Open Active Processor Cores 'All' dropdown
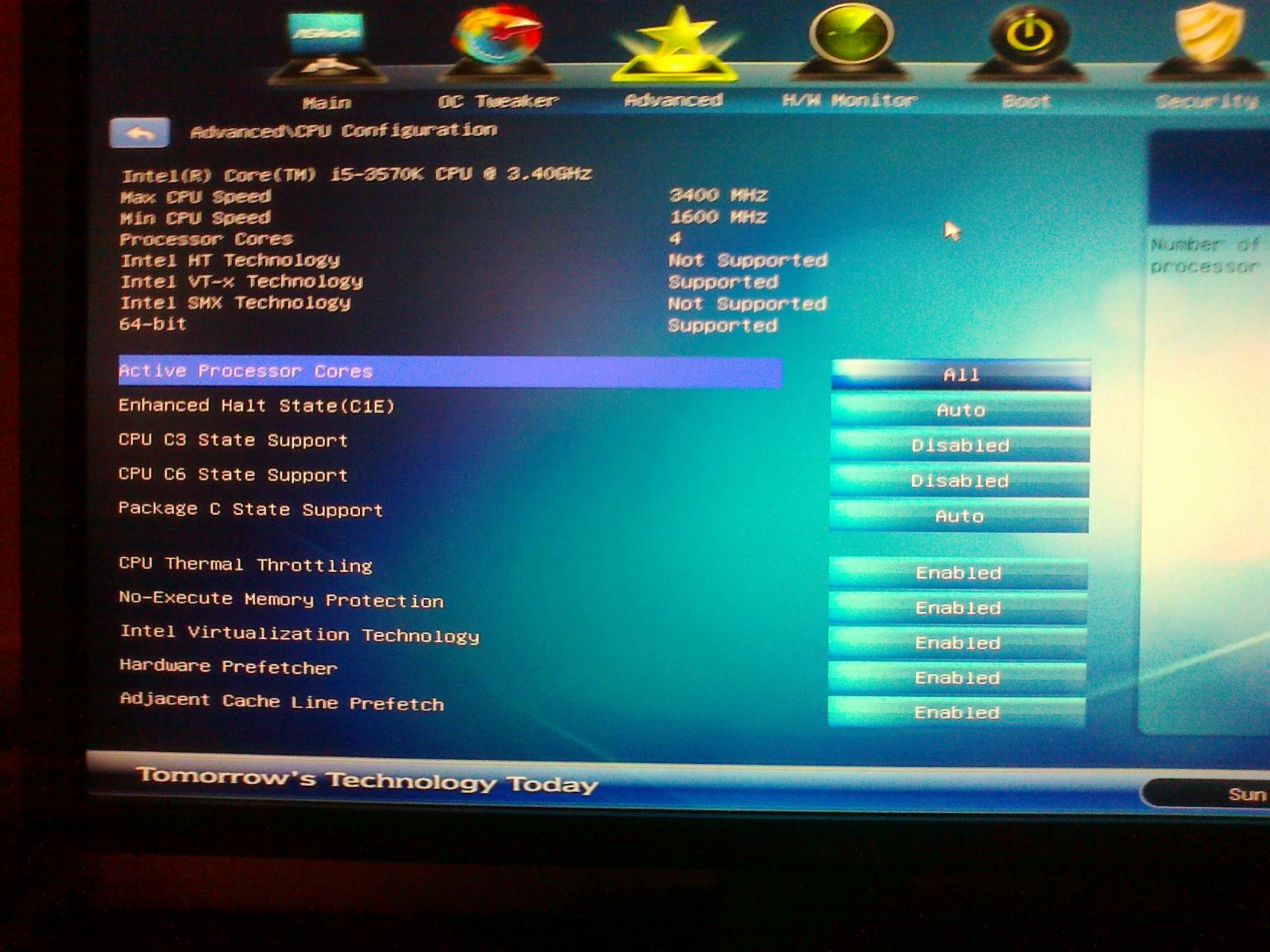The image size is (1270, 952). pos(960,375)
